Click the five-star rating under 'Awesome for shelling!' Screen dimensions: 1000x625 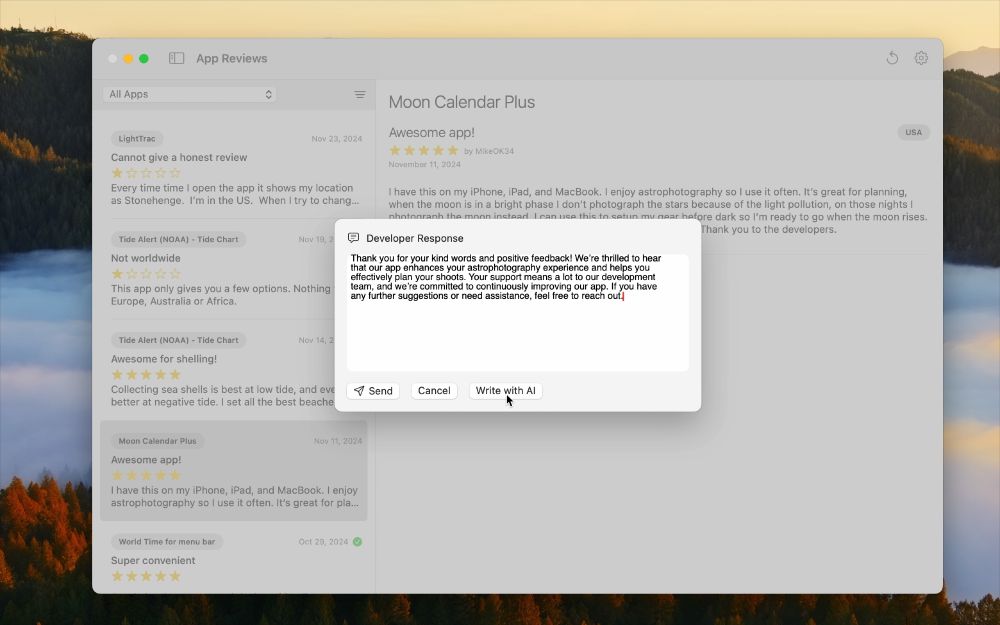[146, 374]
